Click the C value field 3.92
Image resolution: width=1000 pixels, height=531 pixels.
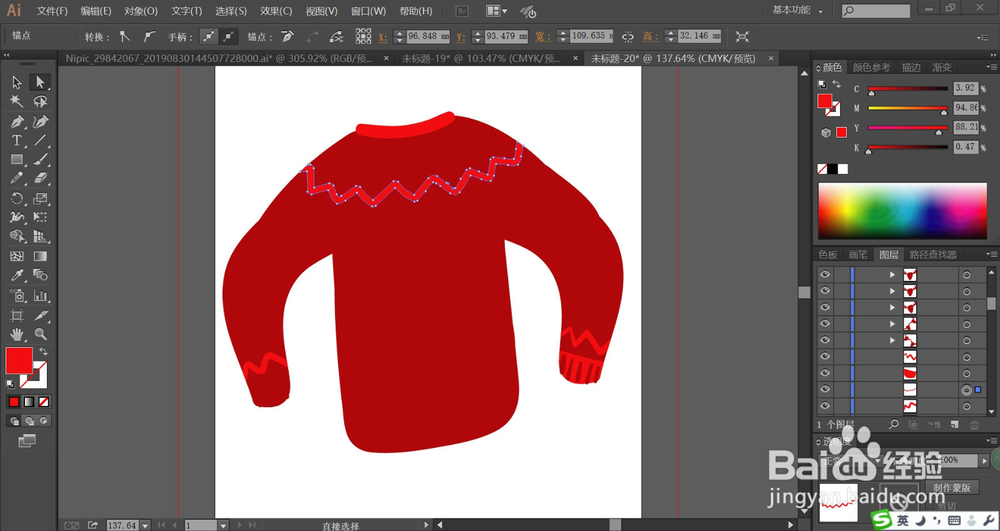click(966, 89)
